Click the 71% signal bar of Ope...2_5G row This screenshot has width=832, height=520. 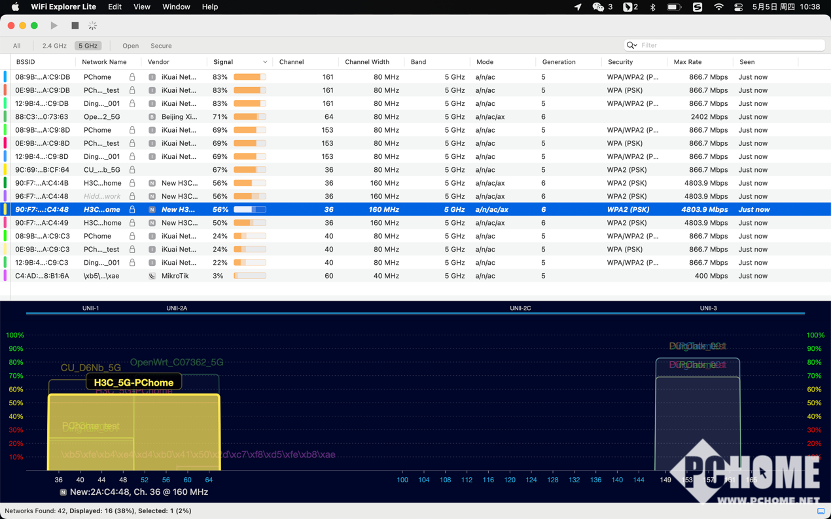(250, 117)
